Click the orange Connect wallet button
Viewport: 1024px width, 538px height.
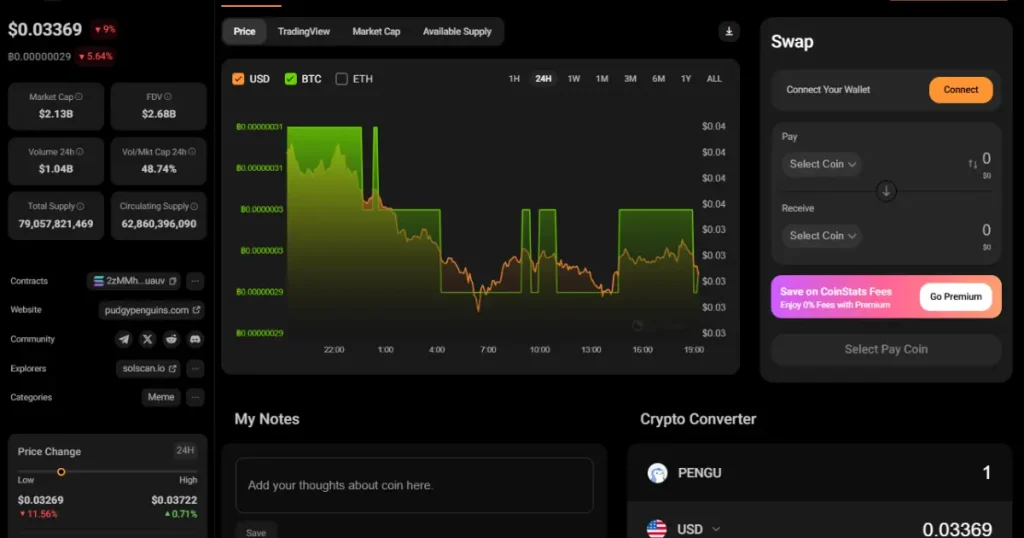[x=960, y=90]
